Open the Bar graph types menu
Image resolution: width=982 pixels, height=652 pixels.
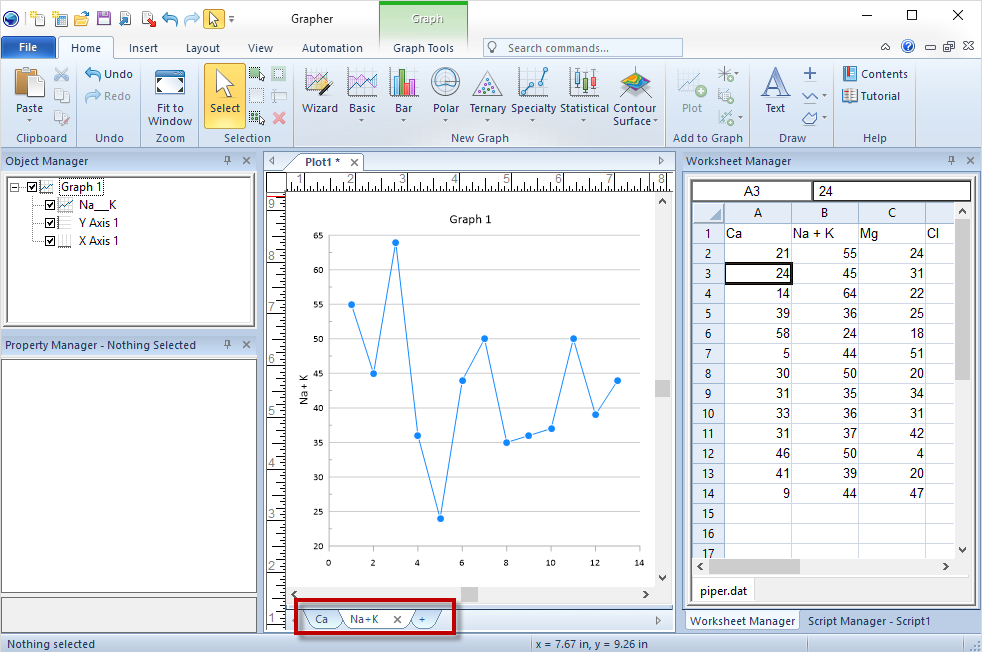(x=403, y=91)
